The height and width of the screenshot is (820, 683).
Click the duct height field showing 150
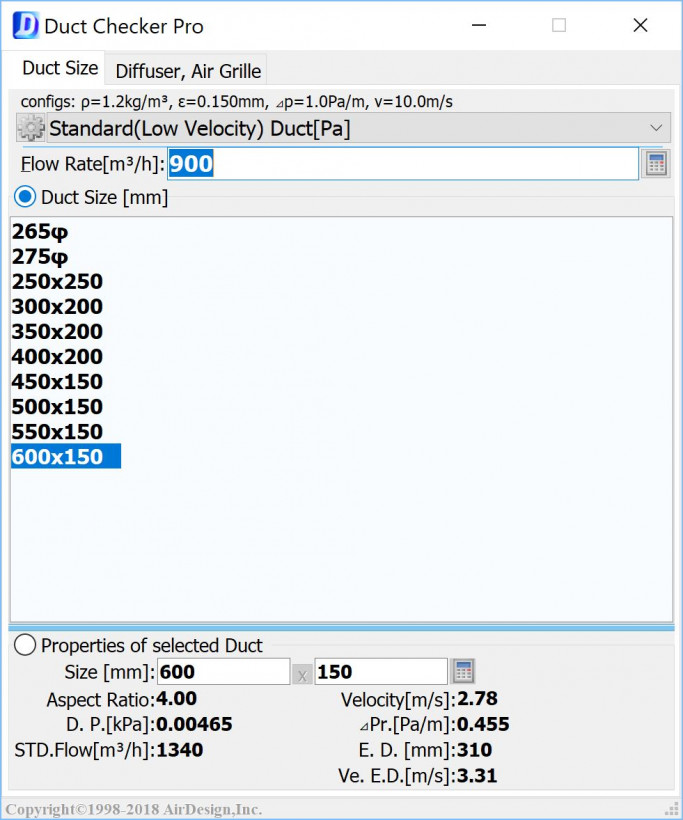(380, 672)
